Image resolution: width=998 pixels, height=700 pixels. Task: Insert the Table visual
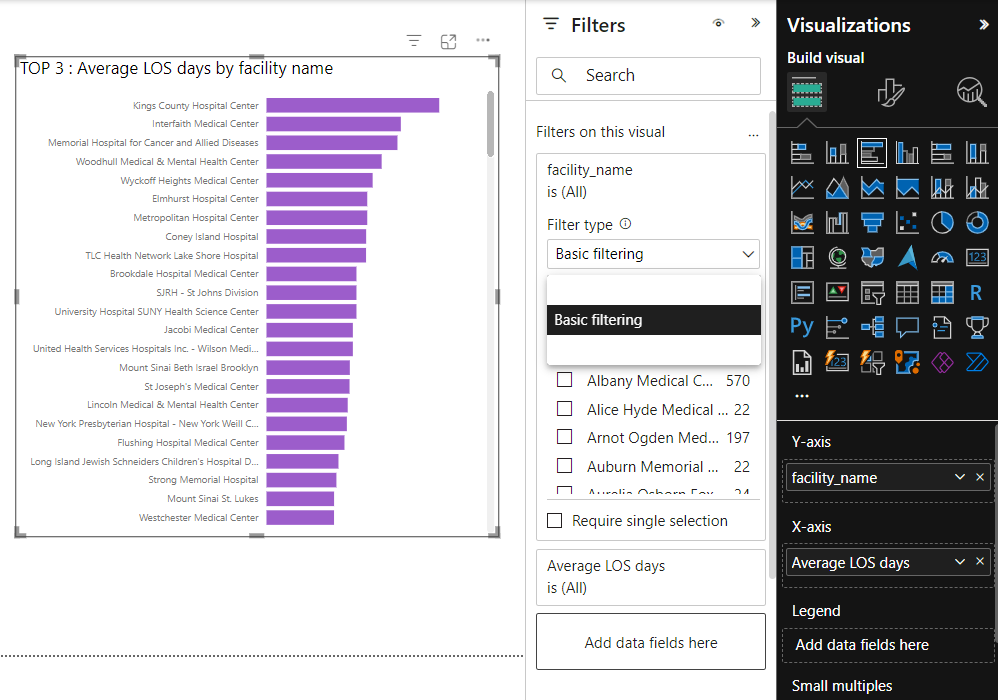coord(907,293)
